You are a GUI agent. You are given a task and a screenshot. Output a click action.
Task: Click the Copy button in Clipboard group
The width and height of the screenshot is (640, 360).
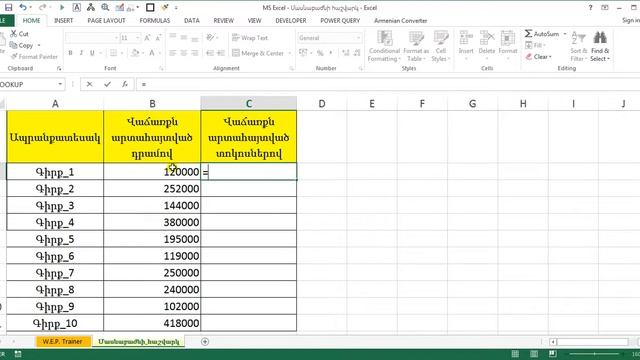pos(22,45)
